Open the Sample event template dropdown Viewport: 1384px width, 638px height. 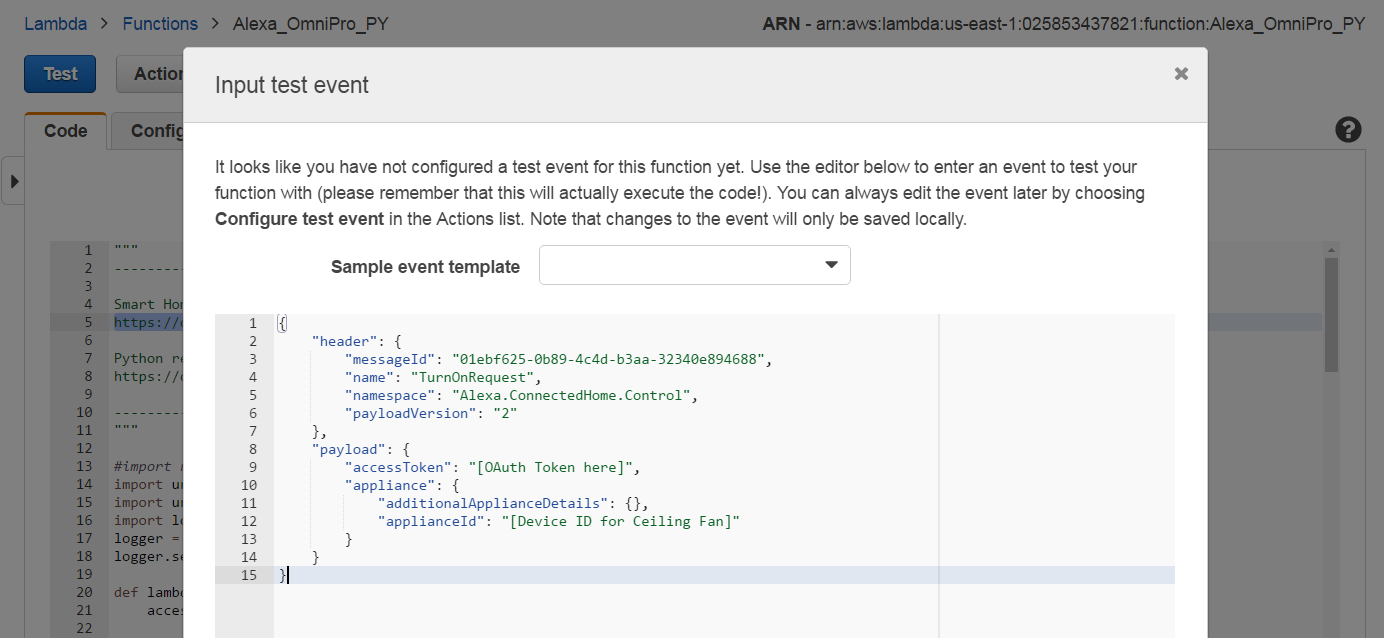tap(694, 265)
